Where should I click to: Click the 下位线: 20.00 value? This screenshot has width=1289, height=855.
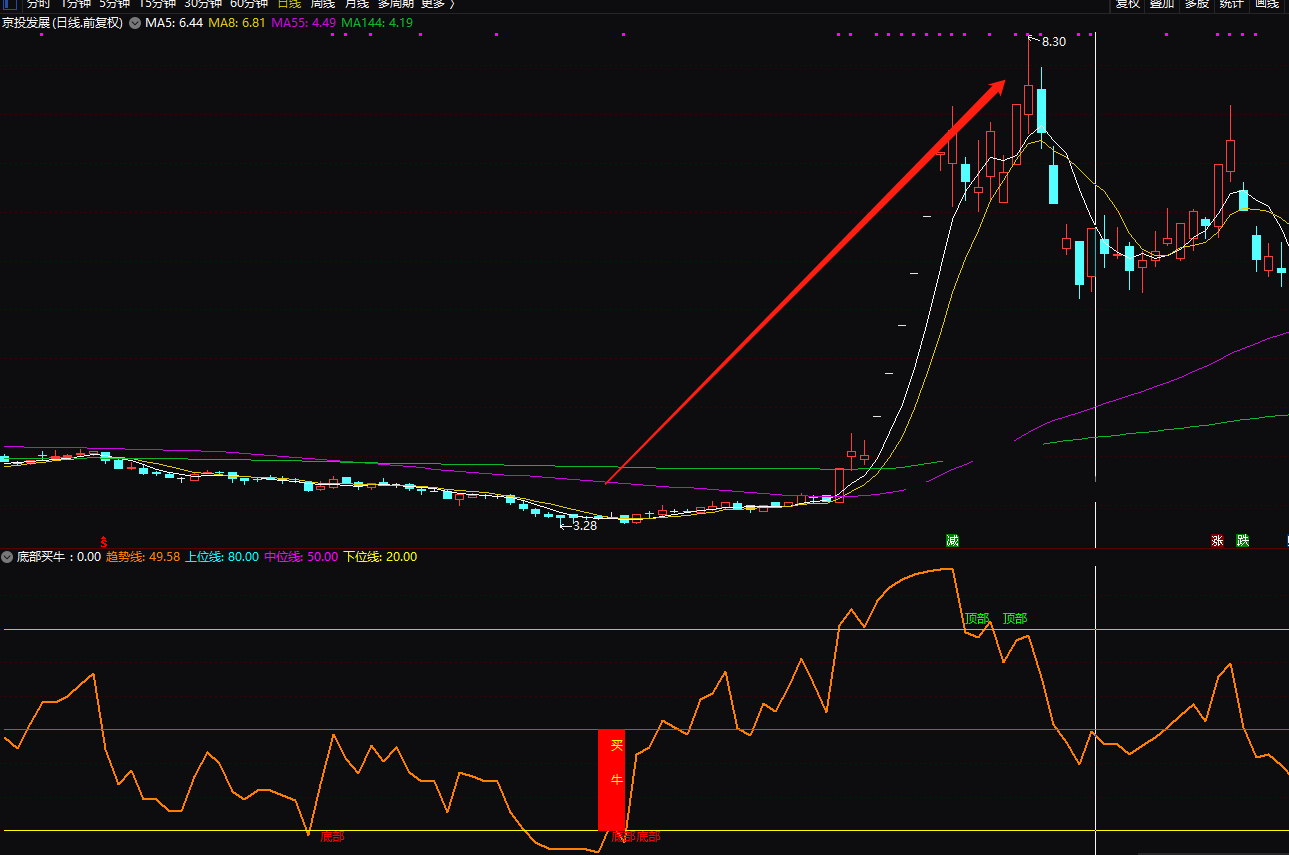pos(380,557)
